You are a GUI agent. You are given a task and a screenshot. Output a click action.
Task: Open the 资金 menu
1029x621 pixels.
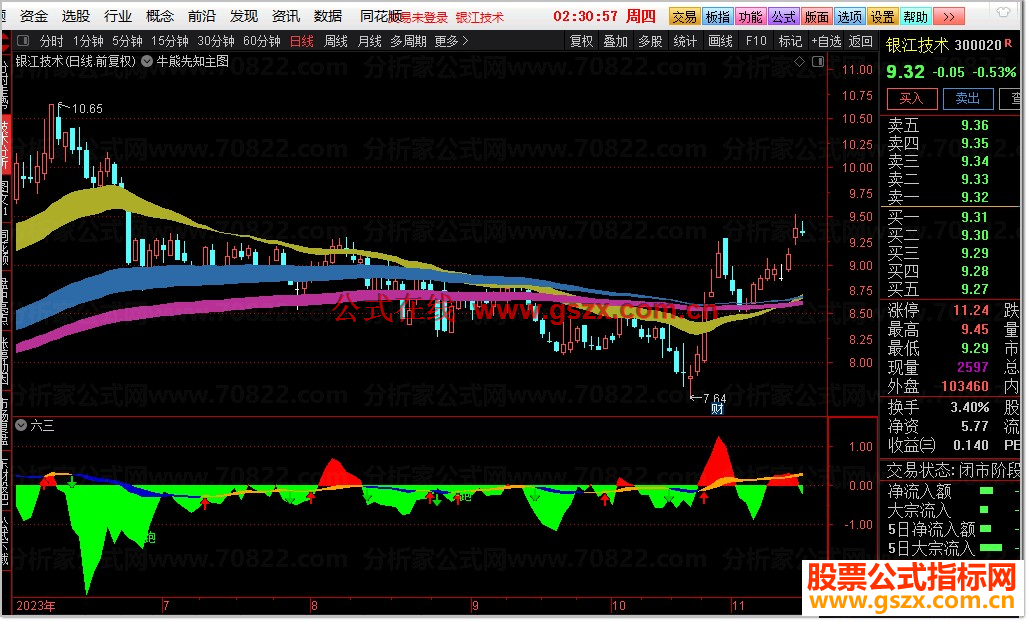pyautogui.click(x=33, y=15)
